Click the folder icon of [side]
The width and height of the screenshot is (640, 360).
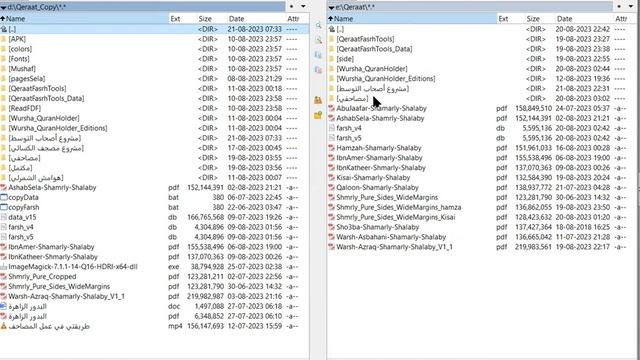tap(332, 59)
